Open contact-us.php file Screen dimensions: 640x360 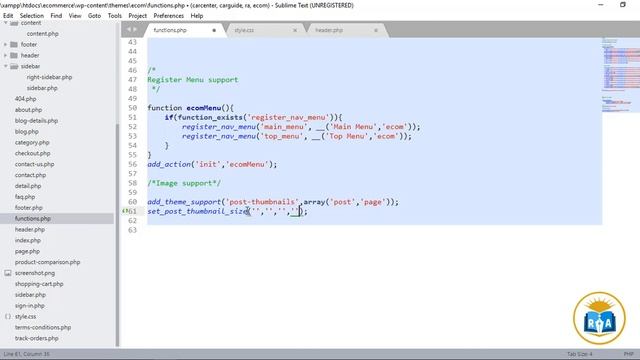pyautogui.click(x=34, y=164)
